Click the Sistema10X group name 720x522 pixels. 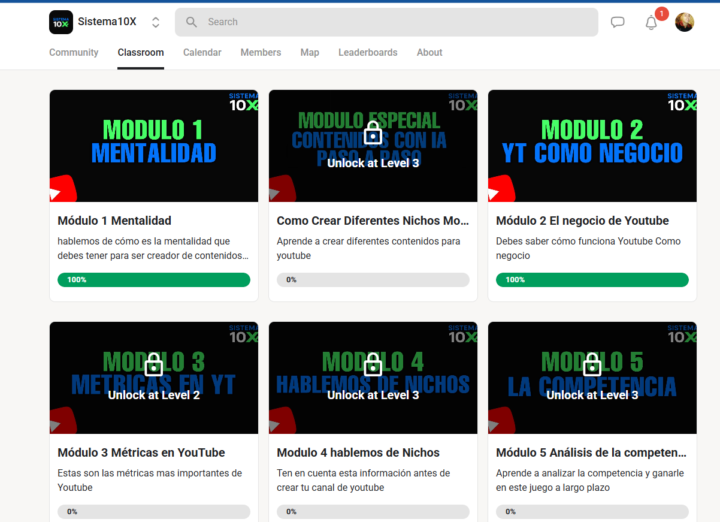[x=107, y=22]
